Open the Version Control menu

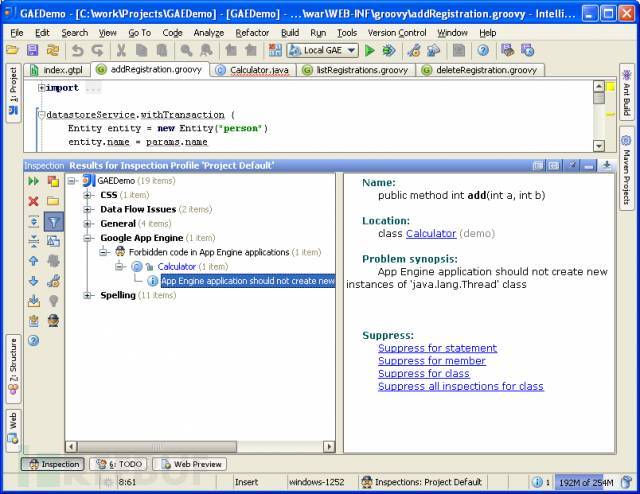[x=397, y=33]
